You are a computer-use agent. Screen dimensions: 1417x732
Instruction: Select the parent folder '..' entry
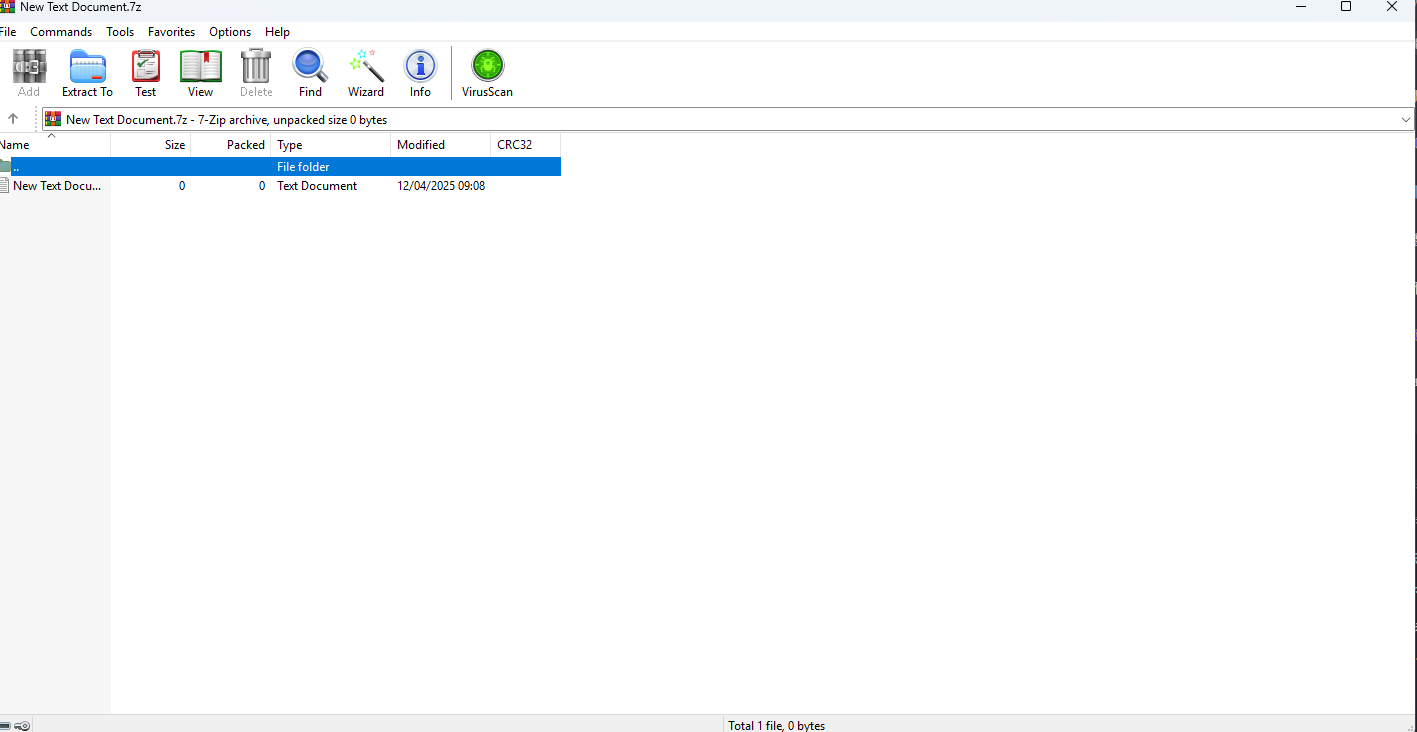pos(16,167)
